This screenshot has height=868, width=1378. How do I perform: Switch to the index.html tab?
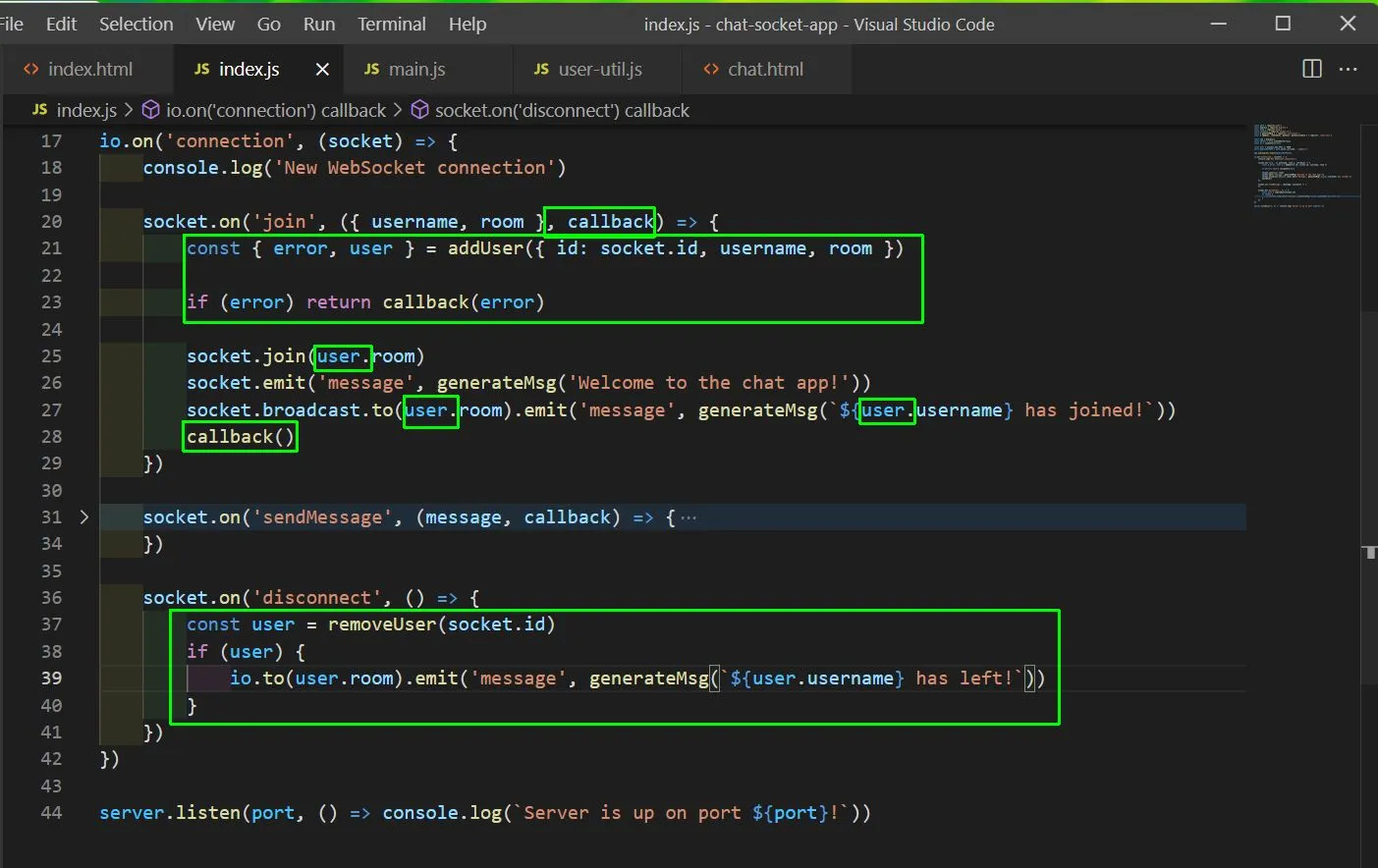coord(88,69)
